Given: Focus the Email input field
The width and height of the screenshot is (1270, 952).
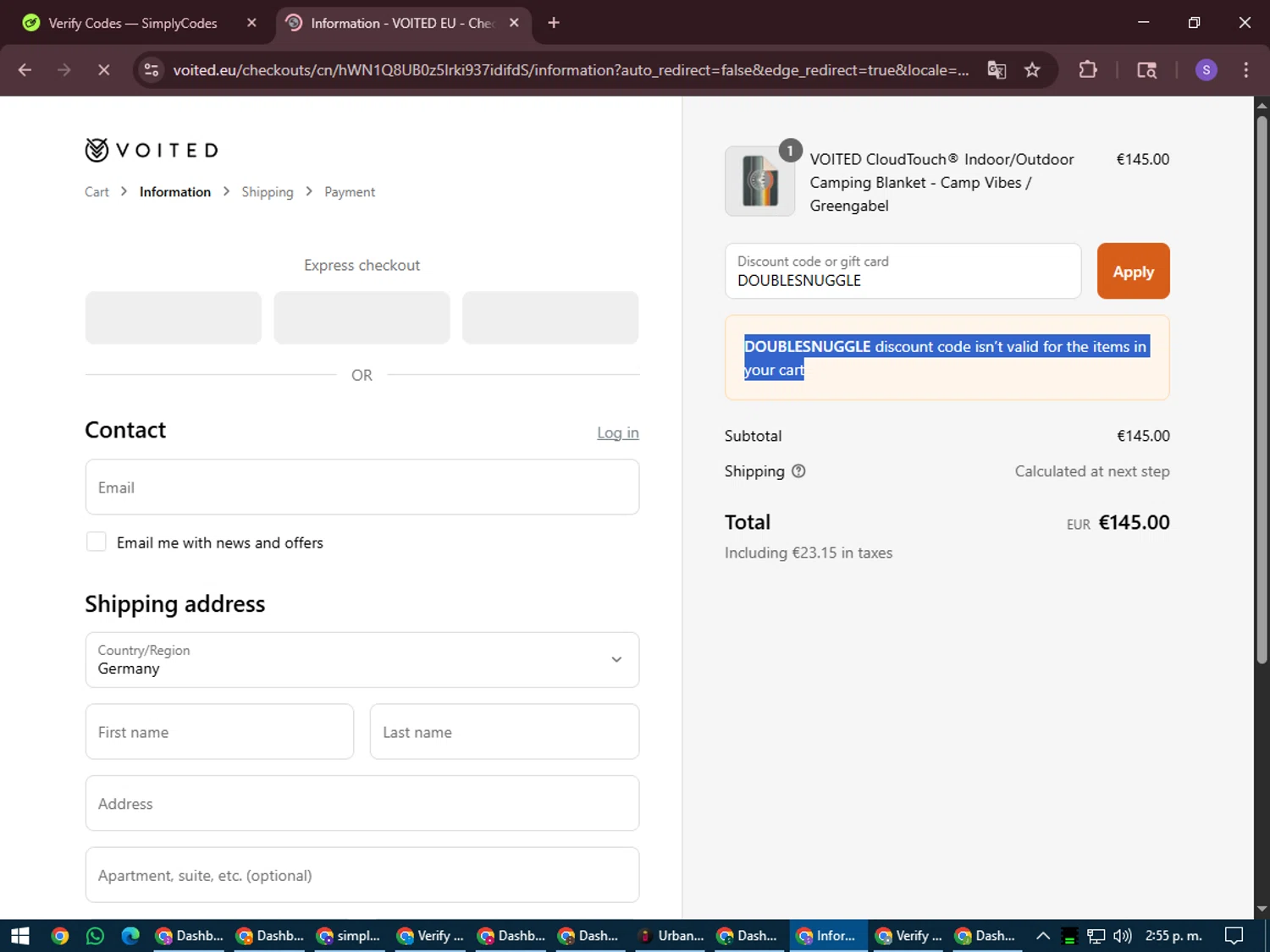Looking at the screenshot, I should point(362,487).
